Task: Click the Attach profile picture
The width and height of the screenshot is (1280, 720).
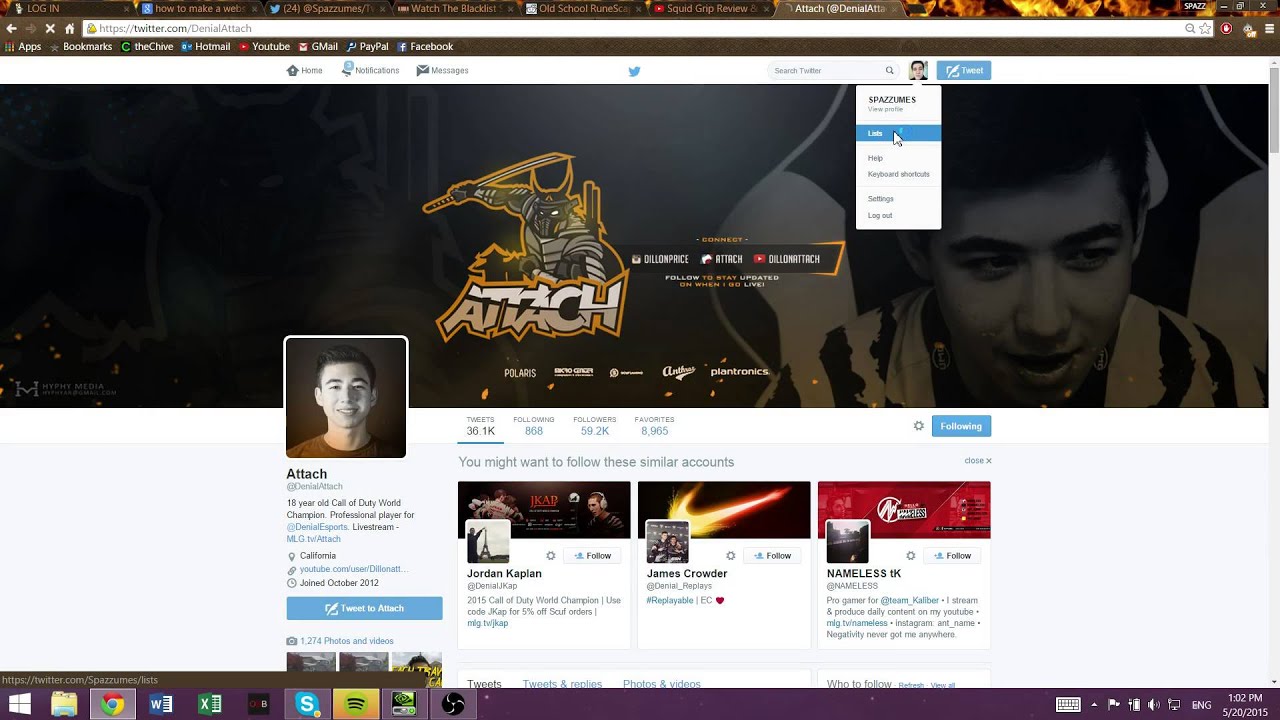Action: 346,397
